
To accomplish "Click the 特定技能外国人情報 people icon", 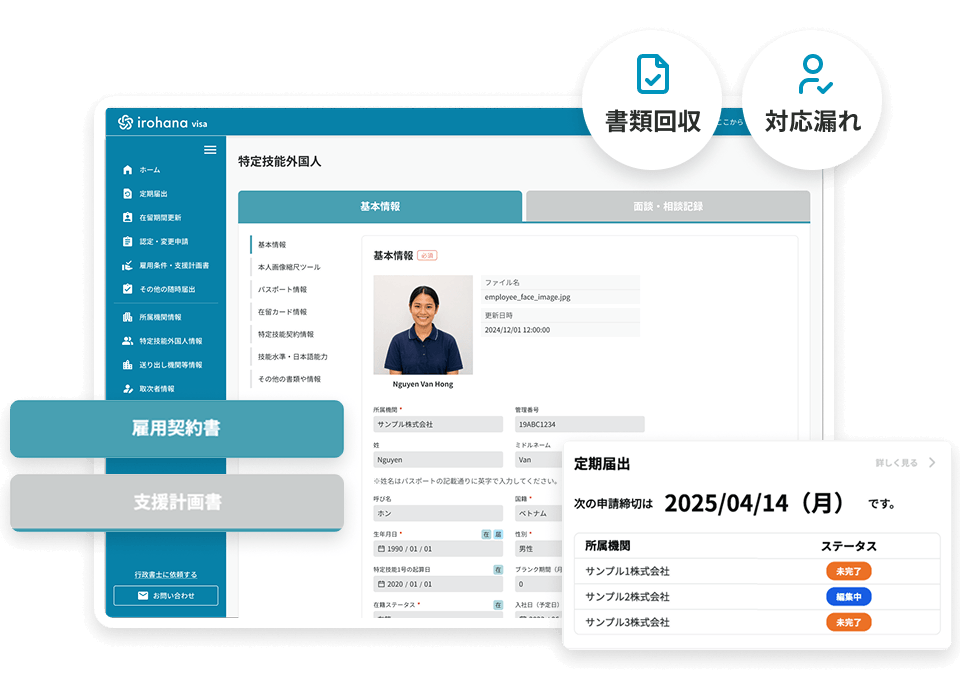I will point(127,341).
